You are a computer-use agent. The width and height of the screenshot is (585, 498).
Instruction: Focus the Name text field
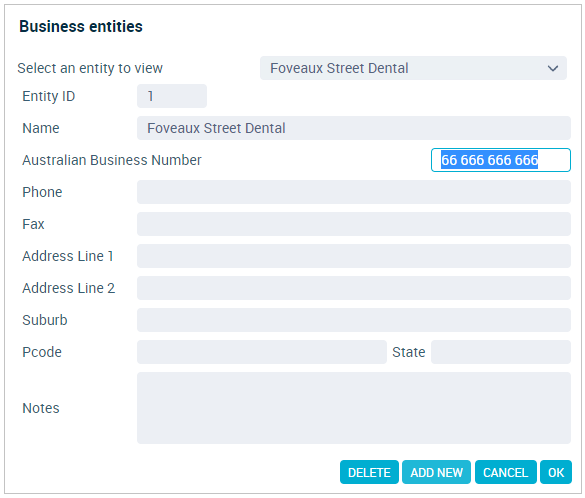[x=354, y=128]
